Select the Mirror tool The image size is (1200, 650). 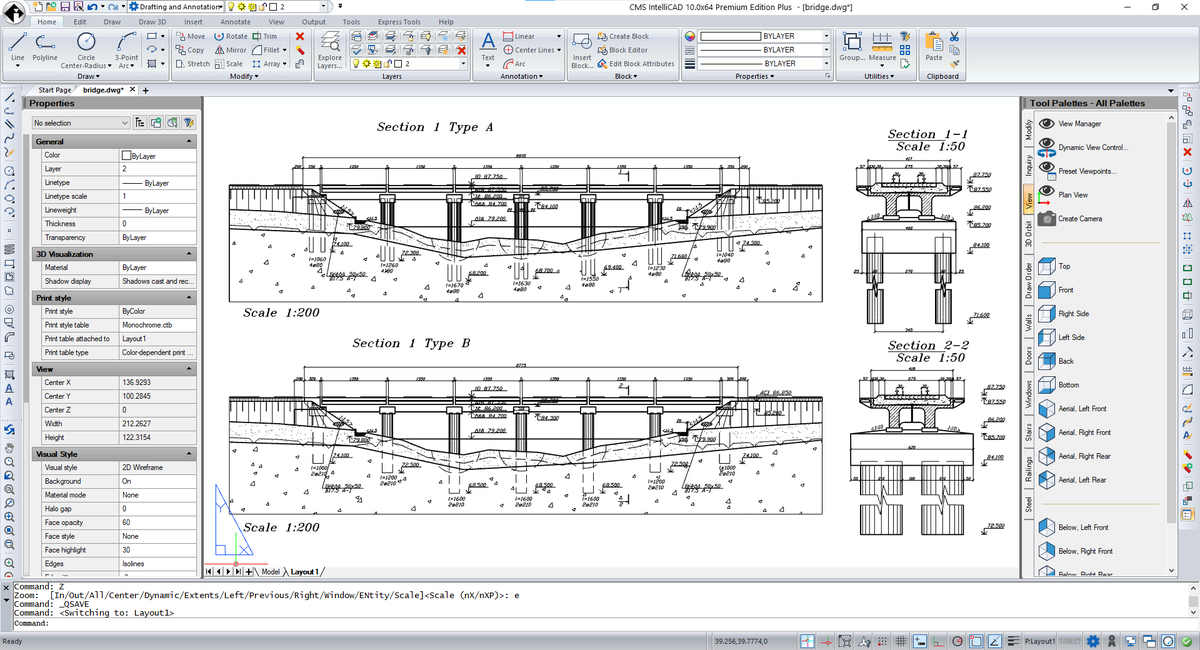[232, 49]
